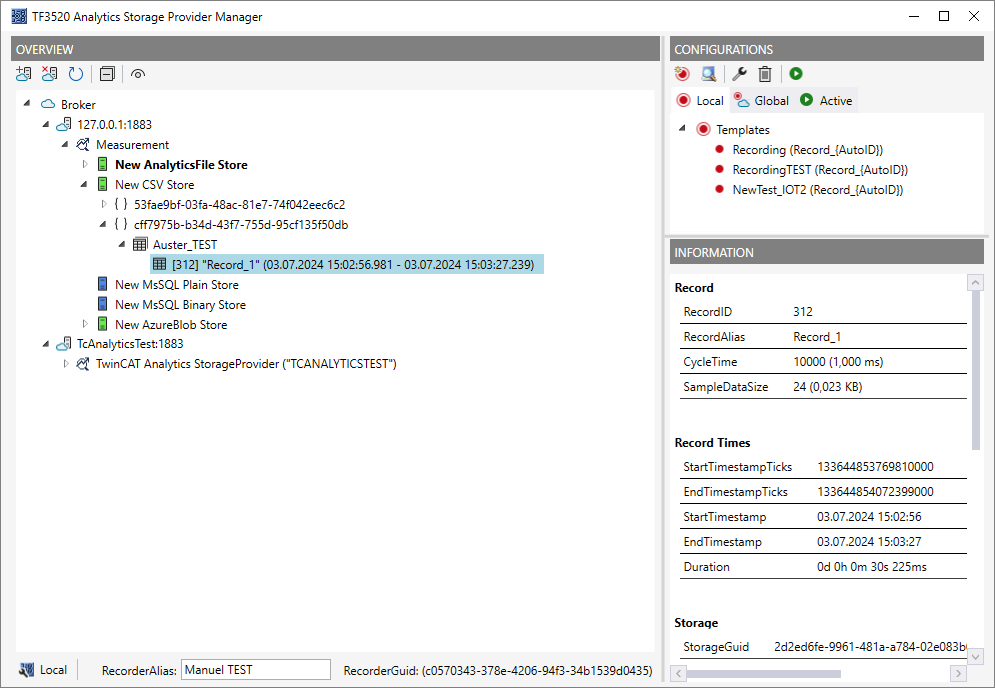Select the Measurement provider item

(x=133, y=145)
